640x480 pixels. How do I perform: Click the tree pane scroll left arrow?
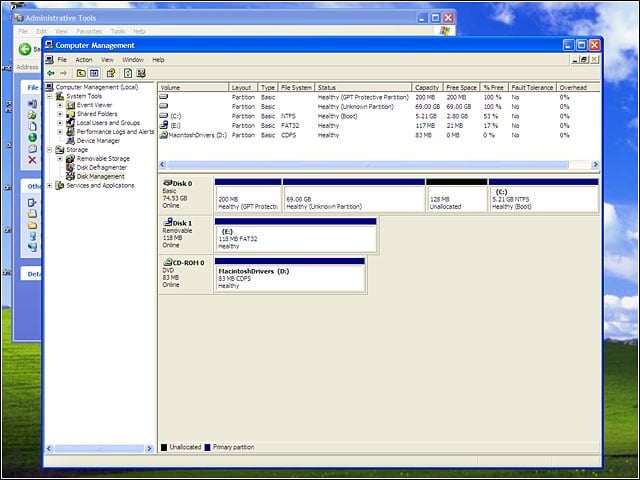(x=49, y=448)
